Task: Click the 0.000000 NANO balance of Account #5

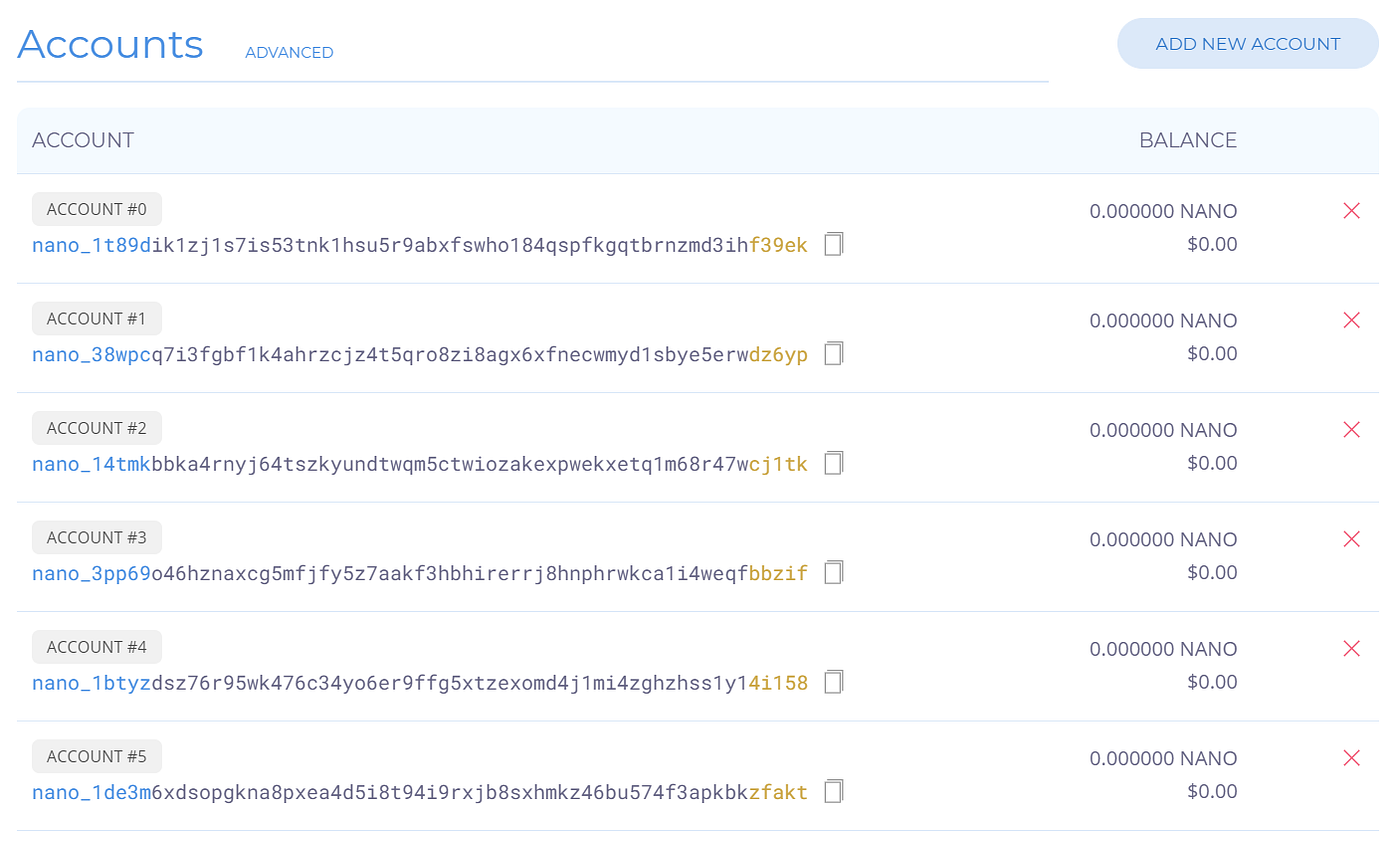Action: point(1163,759)
